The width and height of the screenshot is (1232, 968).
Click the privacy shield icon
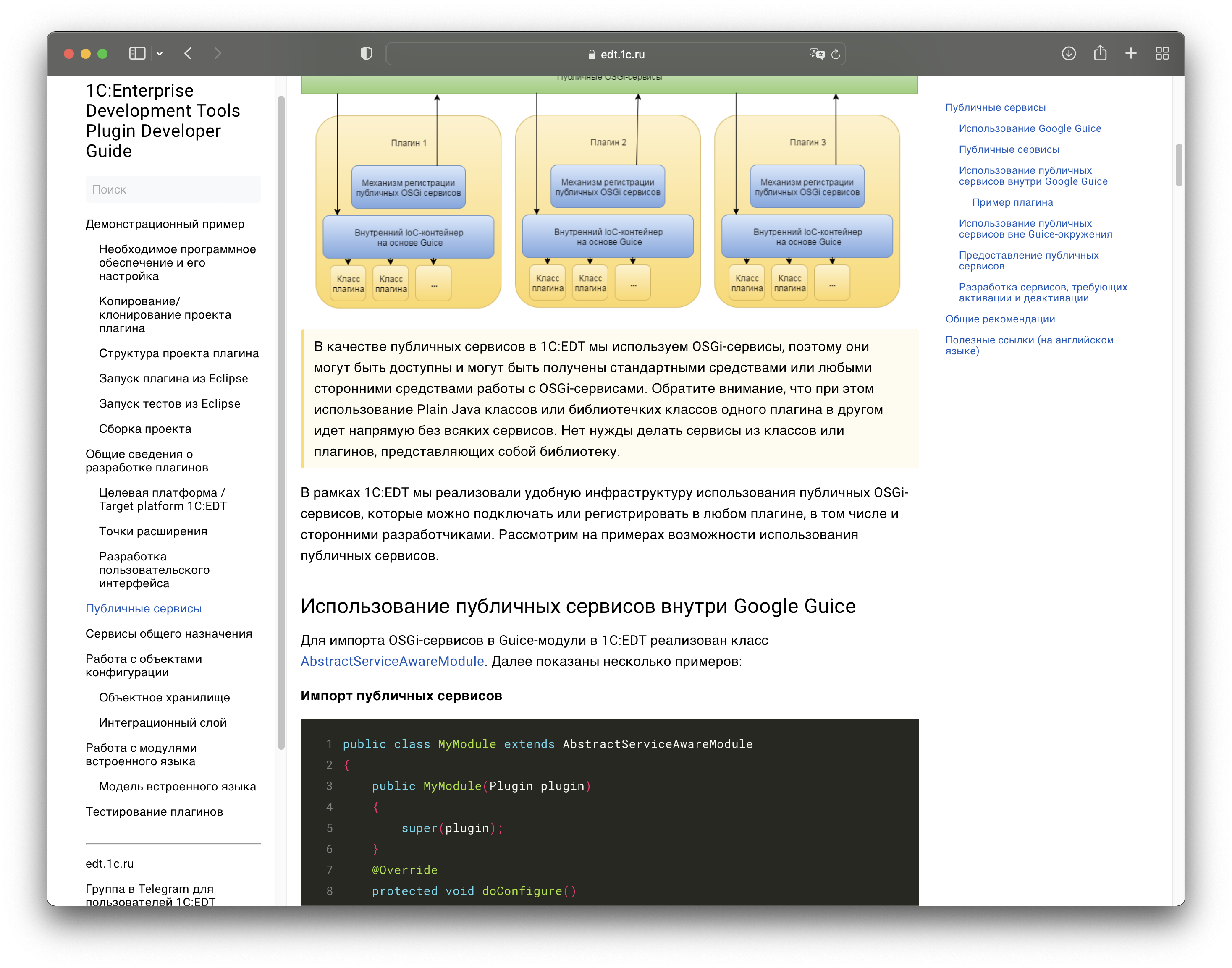pyautogui.click(x=366, y=53)
